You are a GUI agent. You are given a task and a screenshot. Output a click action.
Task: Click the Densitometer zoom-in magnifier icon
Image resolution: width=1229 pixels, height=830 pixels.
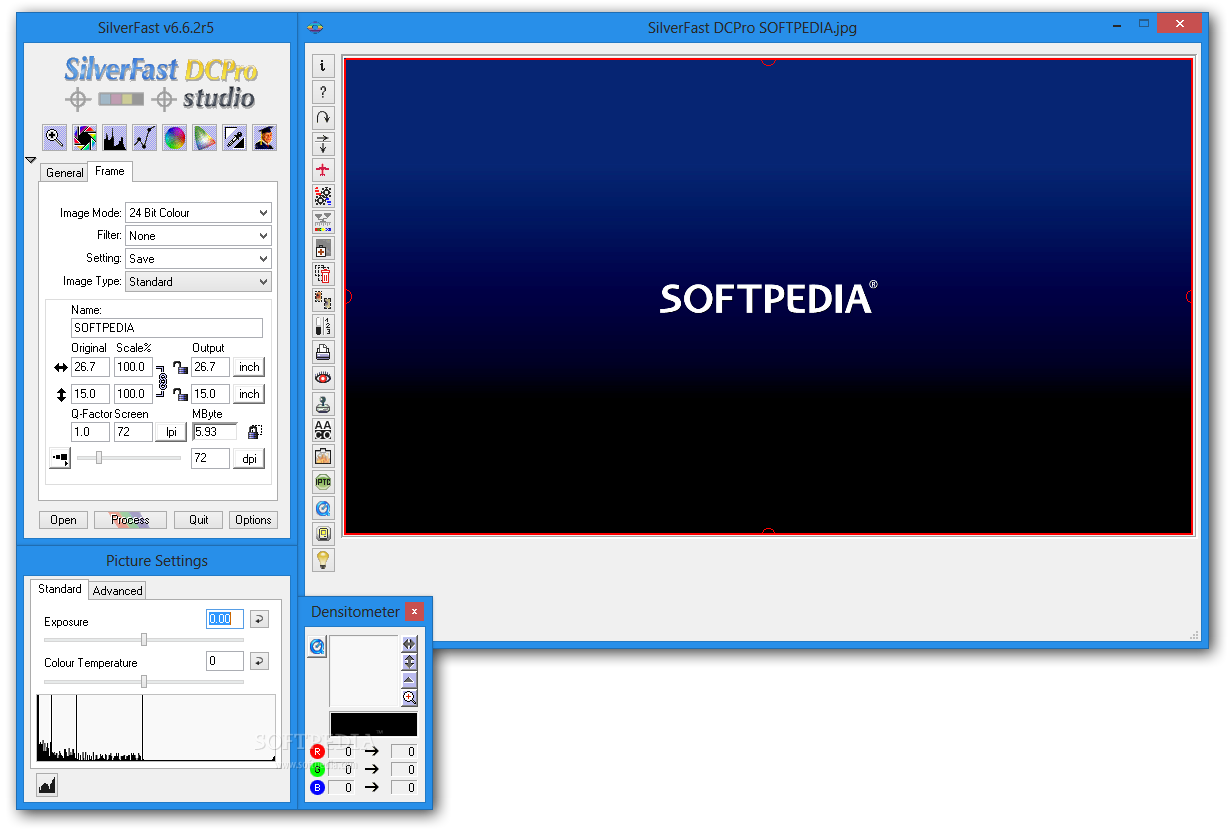coord(409,698)
